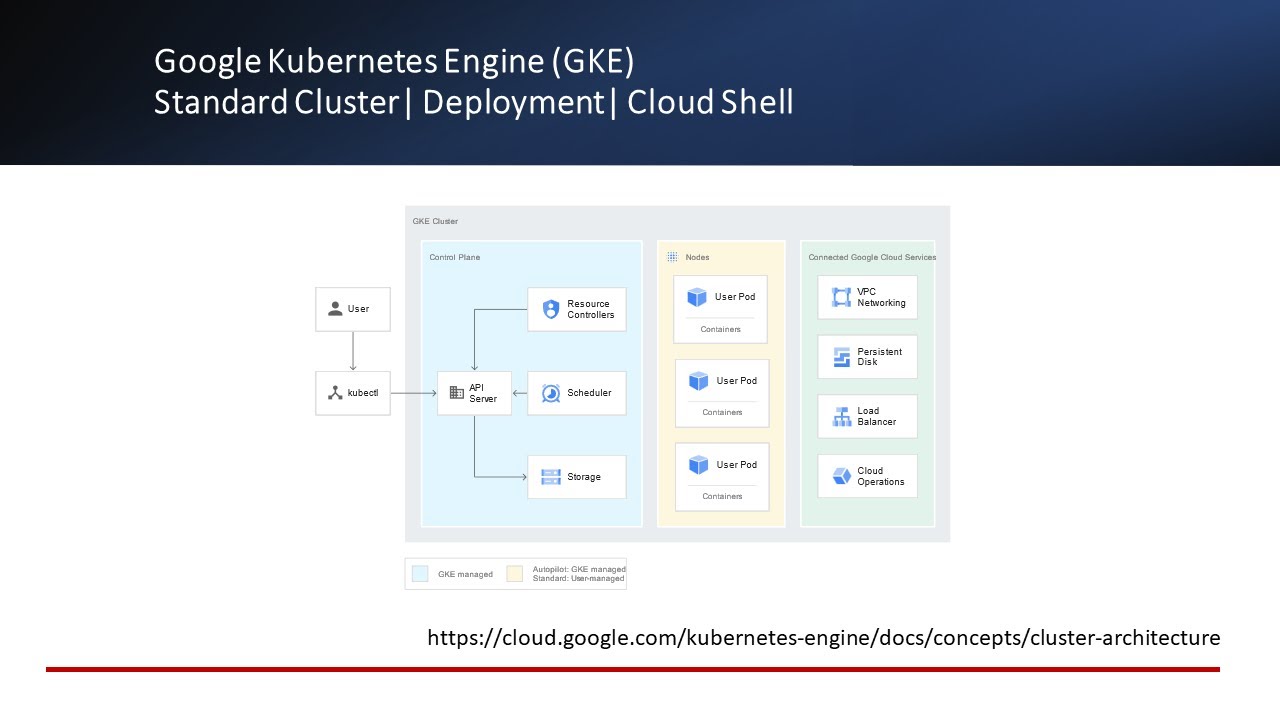This screenshot has height=720, width=1280.
Task: Click the GKE managed blue legend swatch
Action: tap(419, 574)
